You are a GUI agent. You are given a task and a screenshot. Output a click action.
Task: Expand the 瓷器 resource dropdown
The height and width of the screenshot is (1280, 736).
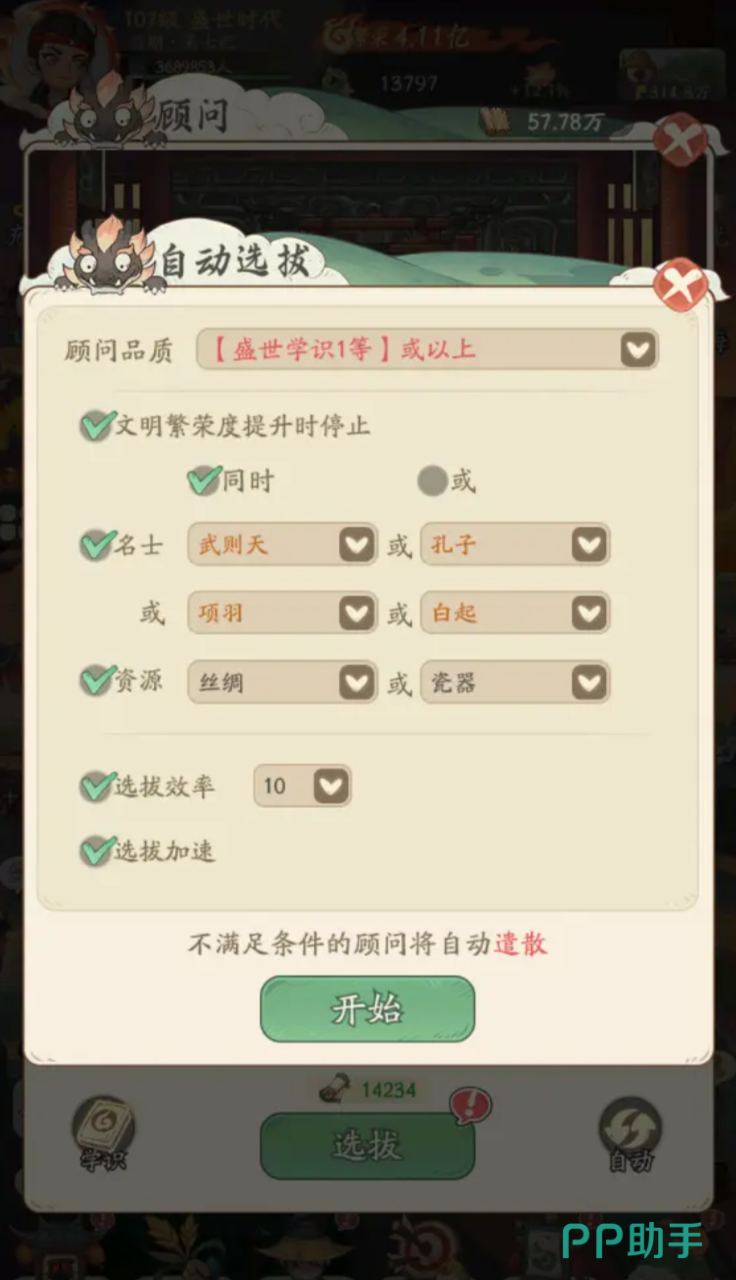click(x=515, y=682)
